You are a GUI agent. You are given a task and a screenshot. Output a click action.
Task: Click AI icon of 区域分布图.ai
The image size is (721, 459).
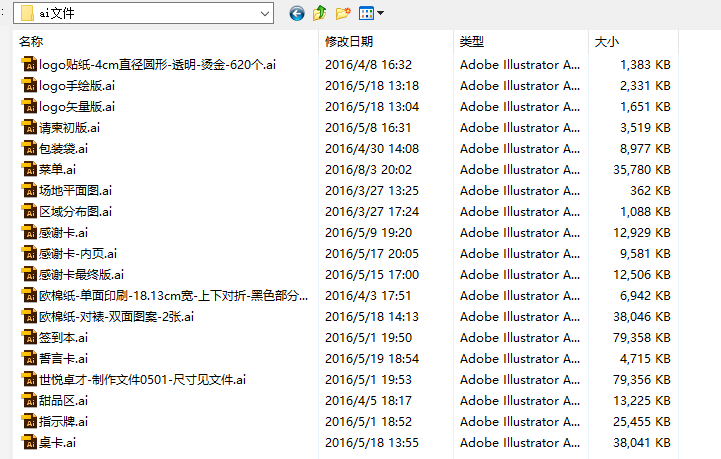tap(29, 212)
